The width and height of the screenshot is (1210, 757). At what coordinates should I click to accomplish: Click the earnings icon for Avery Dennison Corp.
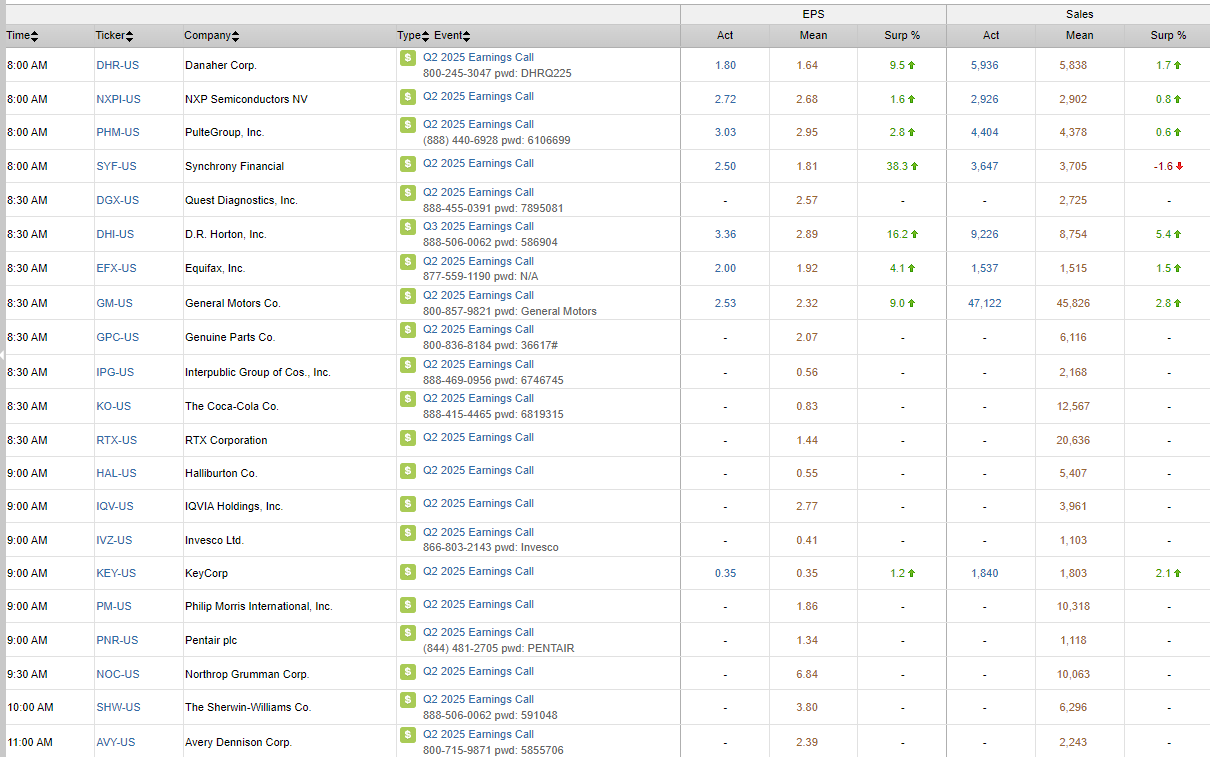pos(407,735)
